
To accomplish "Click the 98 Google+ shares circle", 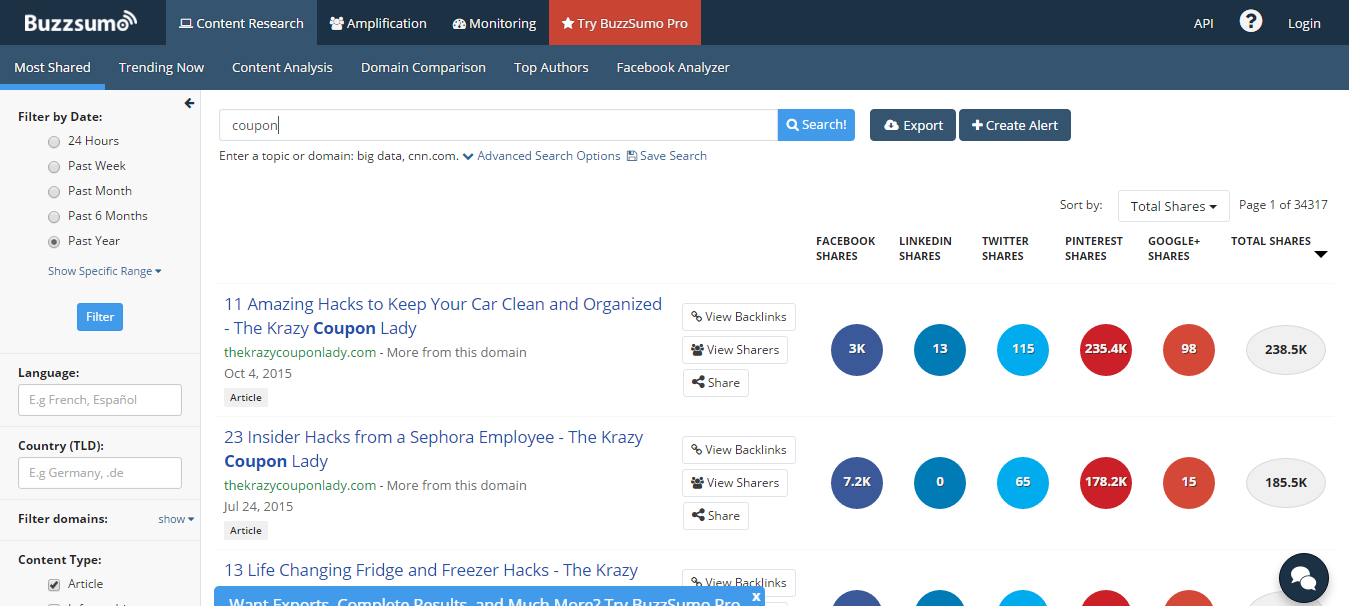I will 1189,350.
